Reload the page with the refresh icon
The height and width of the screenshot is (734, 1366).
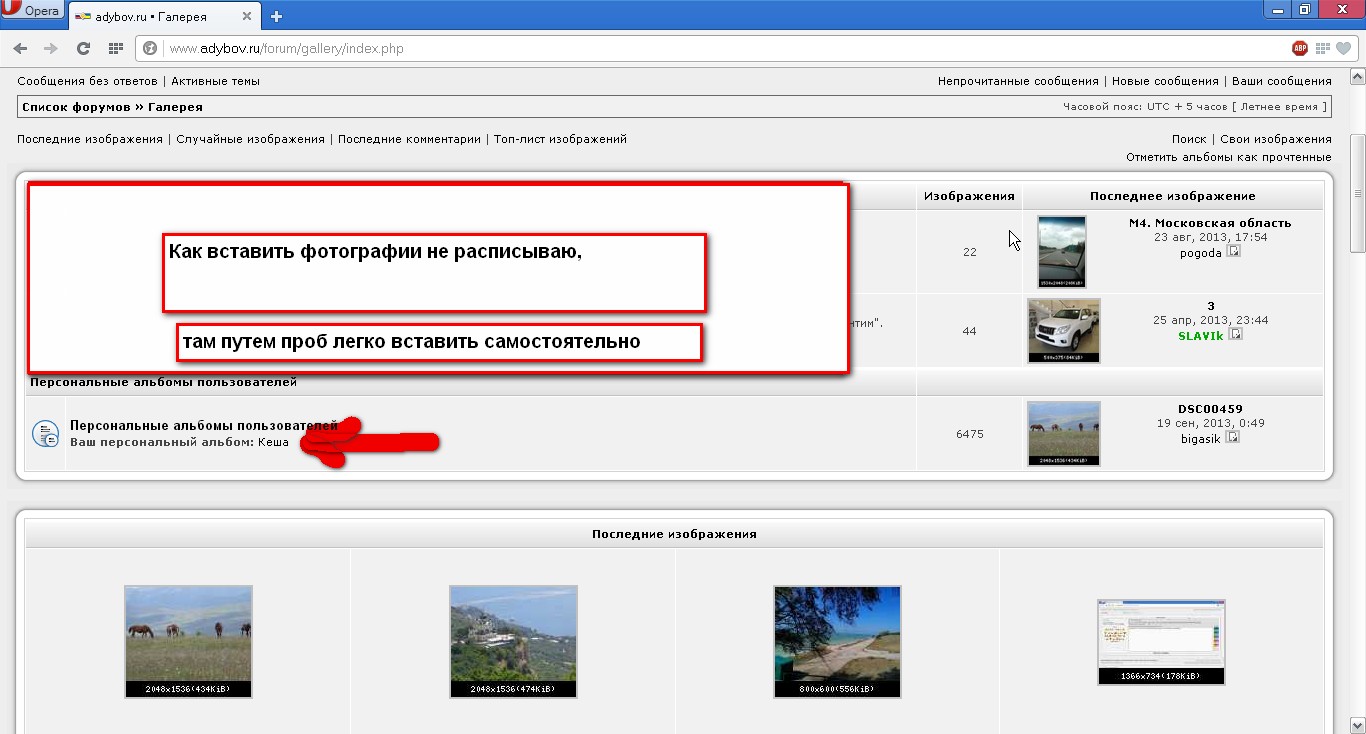pos(84,48)
